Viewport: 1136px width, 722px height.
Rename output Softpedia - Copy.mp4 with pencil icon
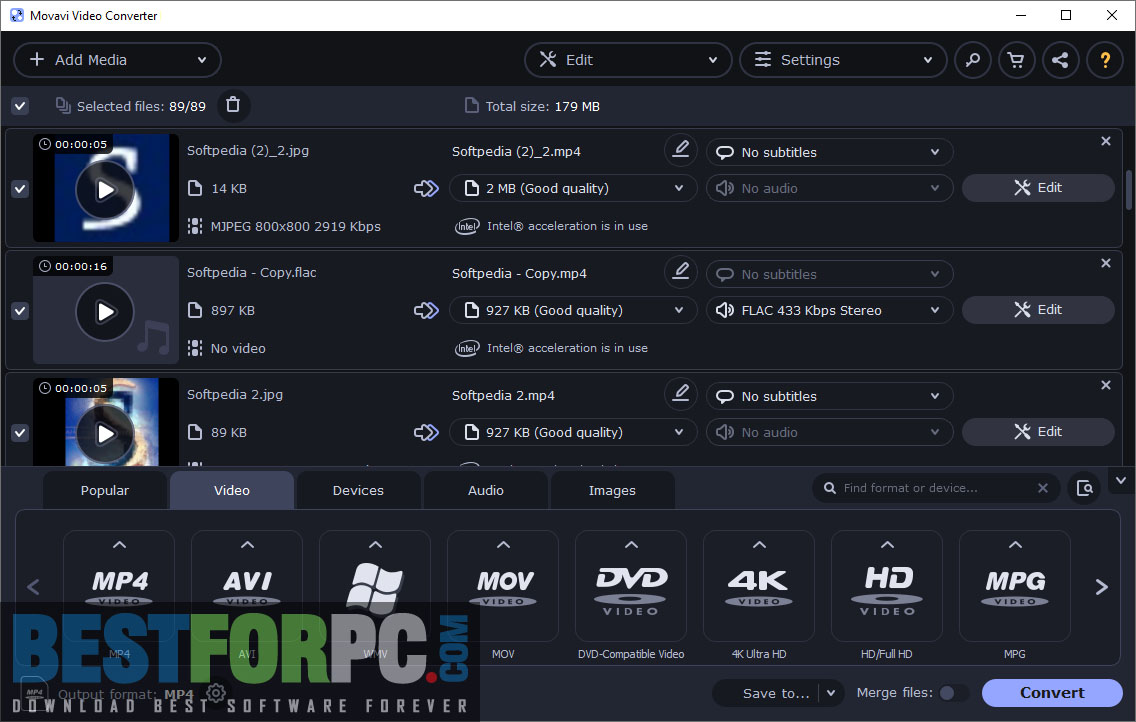[x=680, y=272]
